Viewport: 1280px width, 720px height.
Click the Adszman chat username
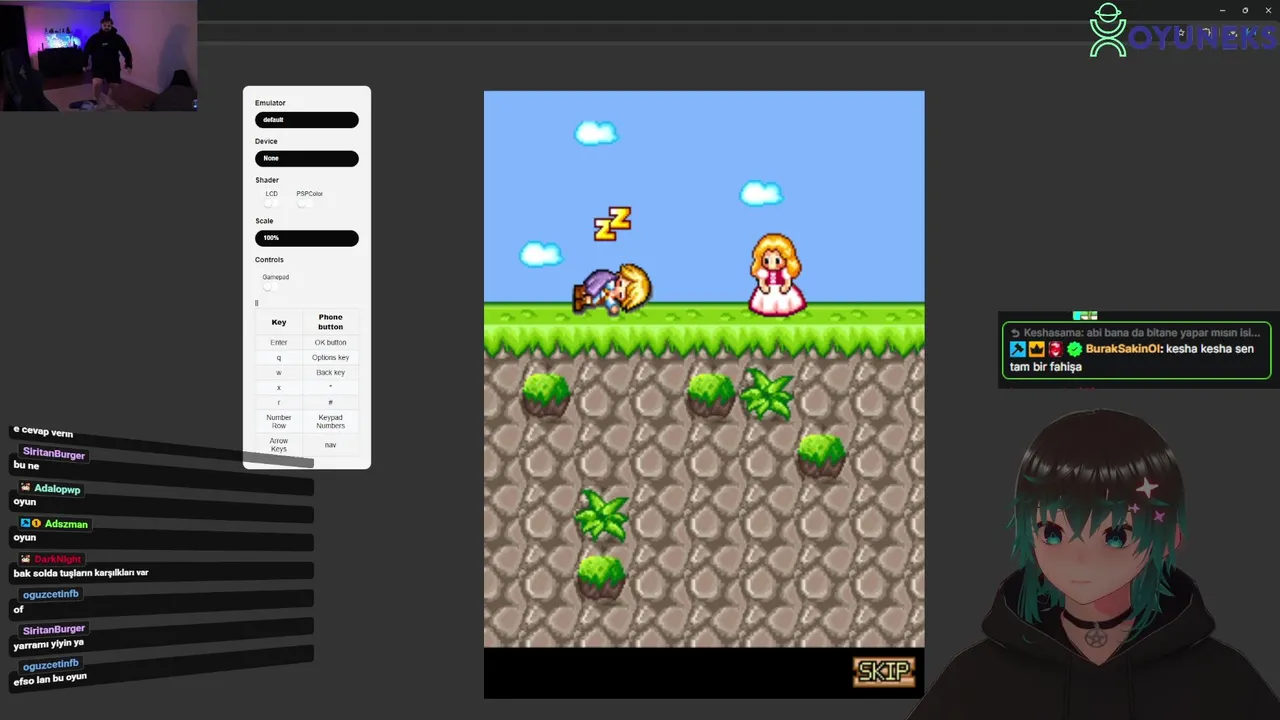66,524
